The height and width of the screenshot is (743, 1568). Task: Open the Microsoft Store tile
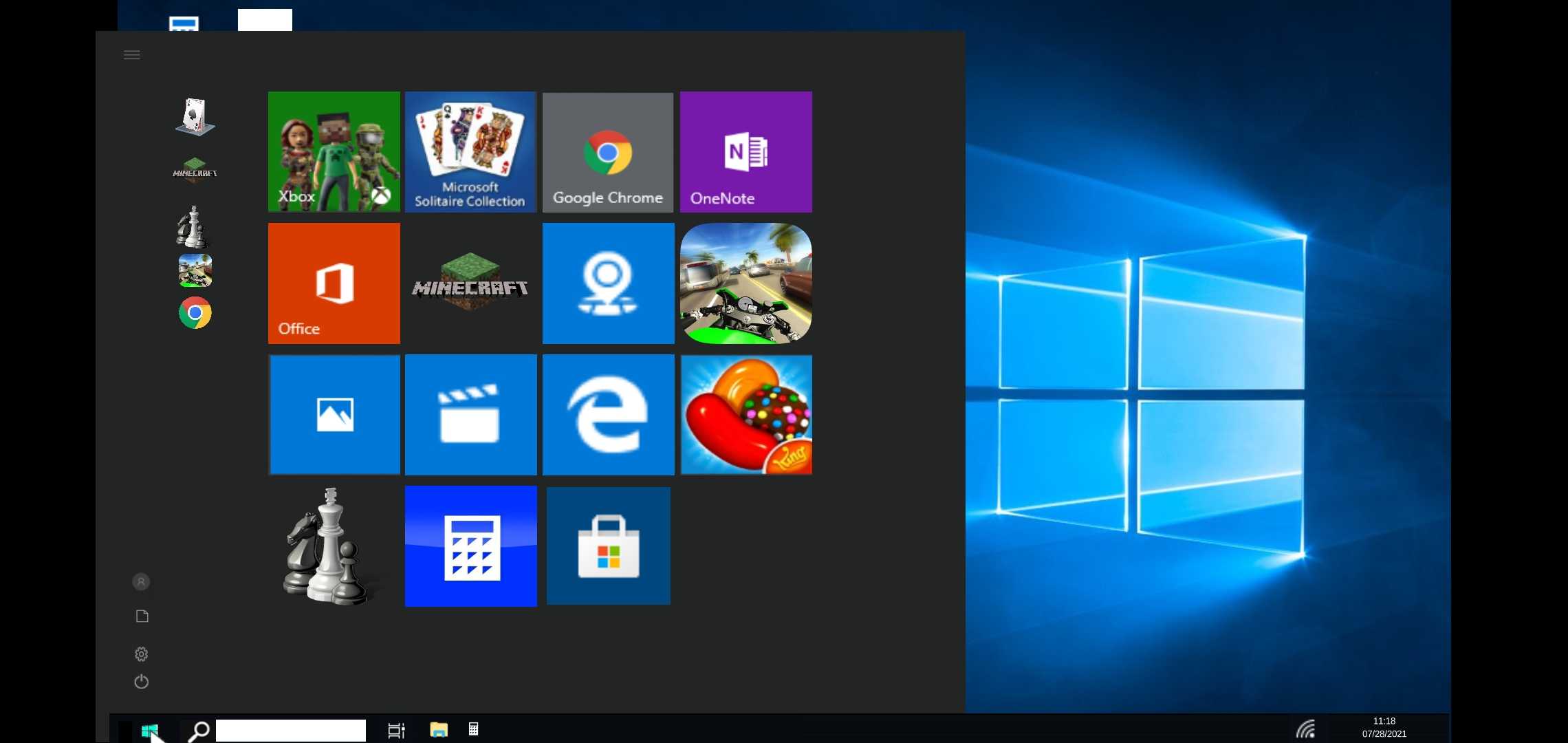tap(608, 546)
